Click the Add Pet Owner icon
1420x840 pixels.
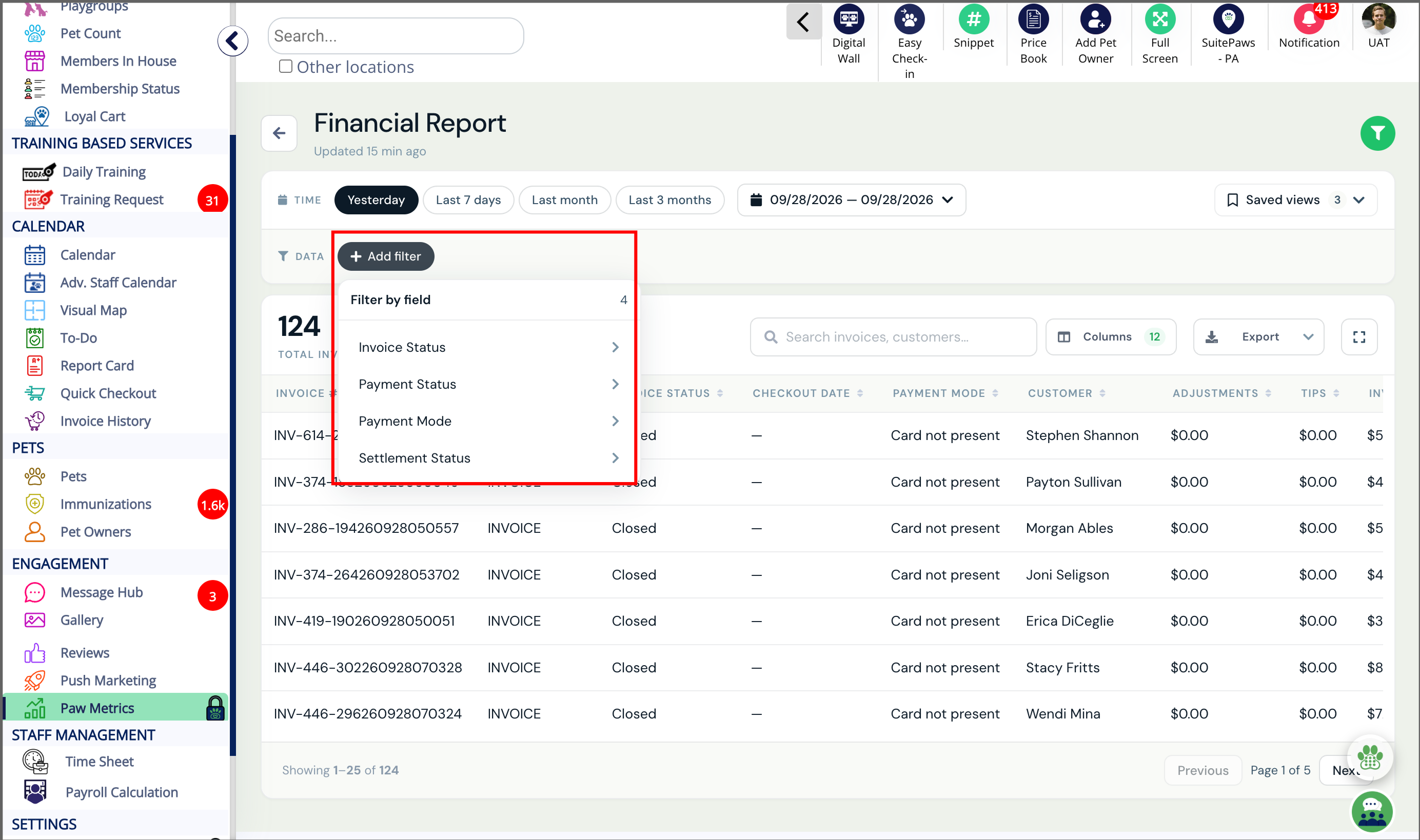tap(1095, 20)
